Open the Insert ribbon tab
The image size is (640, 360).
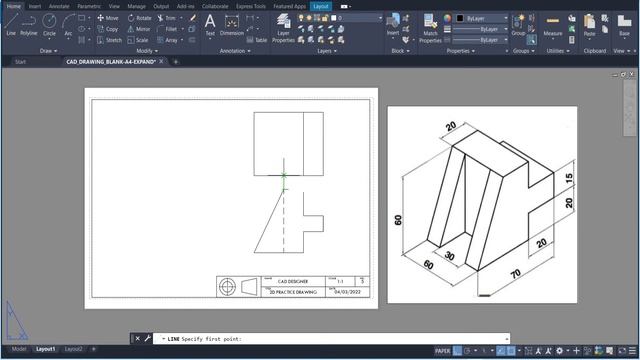(x=34, y=6)
